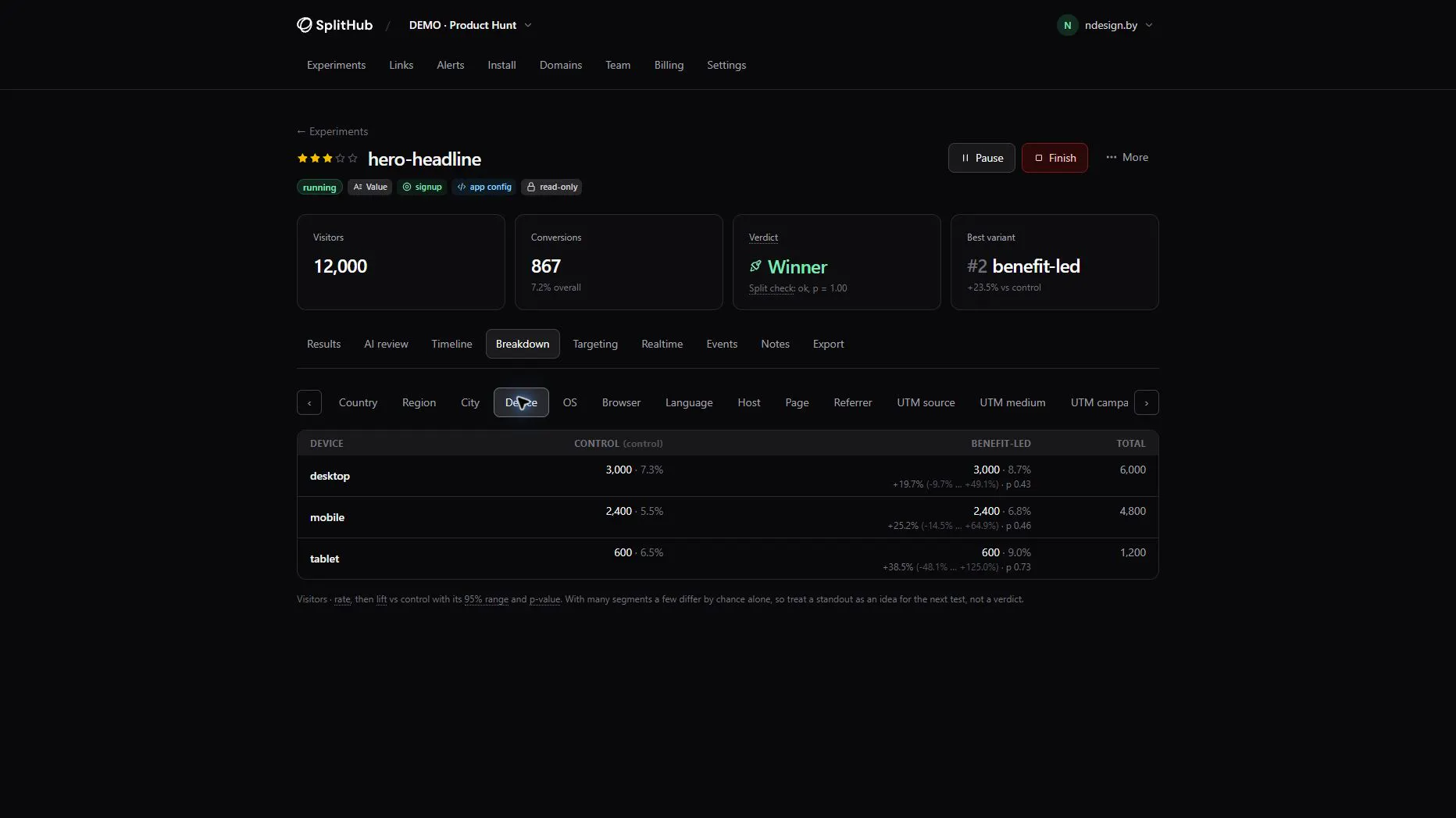The width and height of the screenshot is (1456, 818).
Task: Set rating to five stars
Action: point(352,158)
